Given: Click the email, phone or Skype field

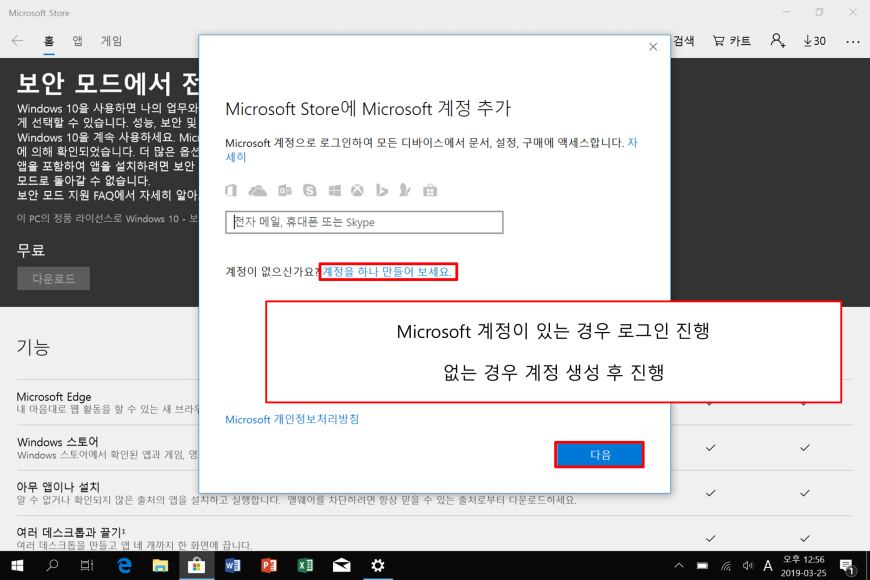Looking at the screenshot, I should tap(364, 222).
